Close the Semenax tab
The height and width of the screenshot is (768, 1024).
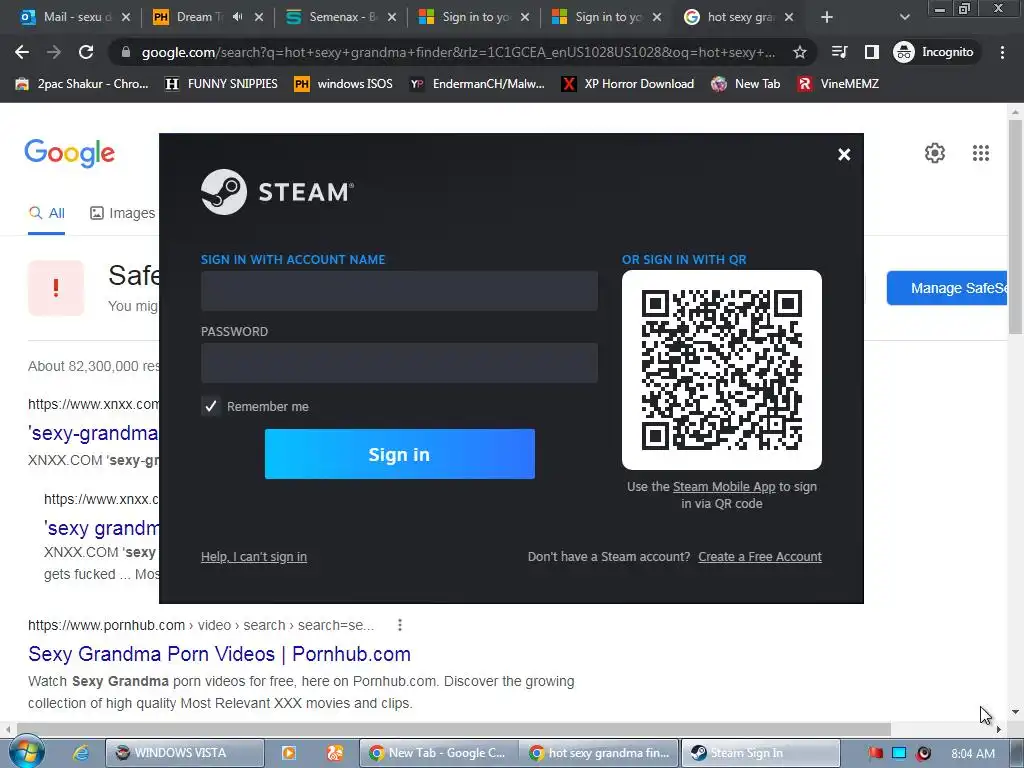392,17
